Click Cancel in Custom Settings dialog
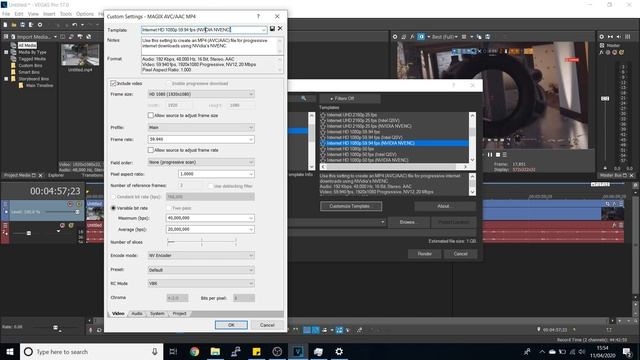Image resolution: width=640 pixels, height=360 pixels. click(x=267, y=325)
